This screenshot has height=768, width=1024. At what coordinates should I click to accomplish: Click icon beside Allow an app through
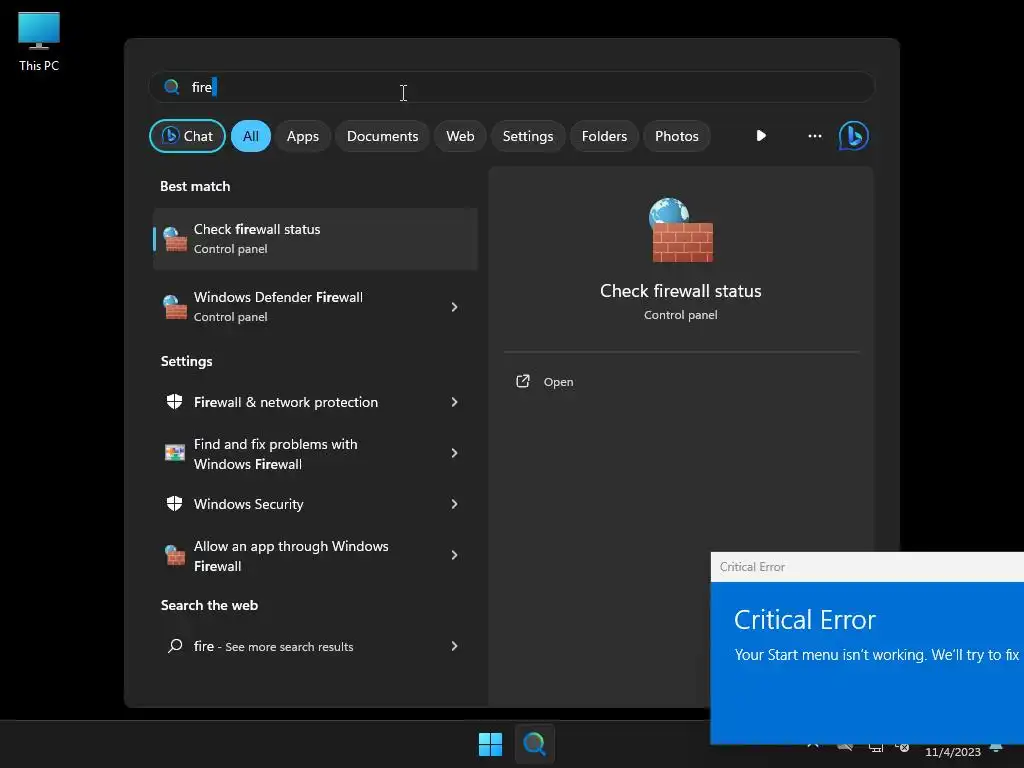pos(174,555)
